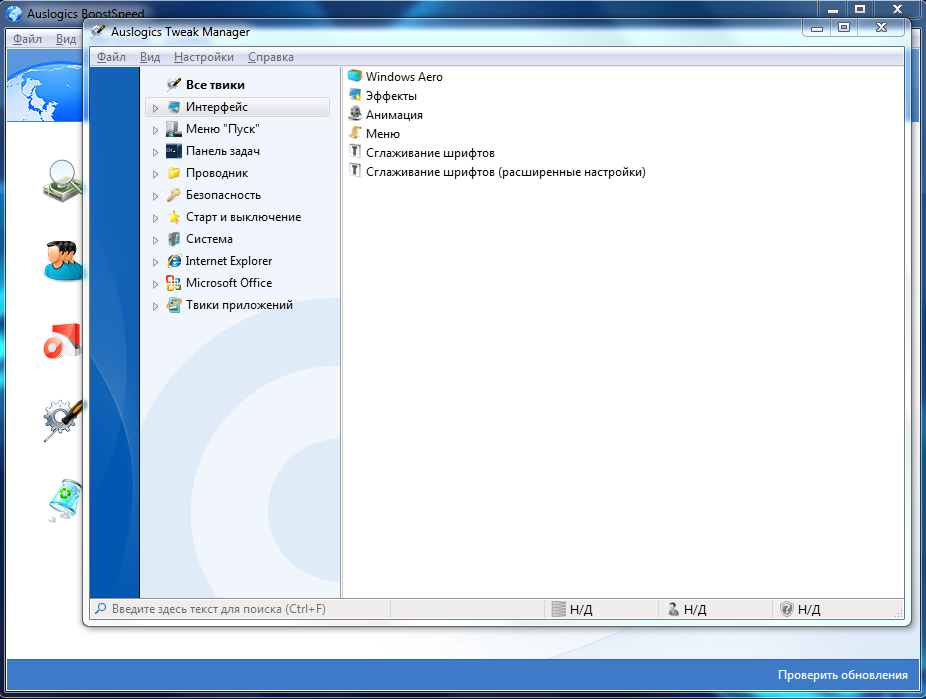
Task: Open the Настройки menu
Action: [204, 57]
